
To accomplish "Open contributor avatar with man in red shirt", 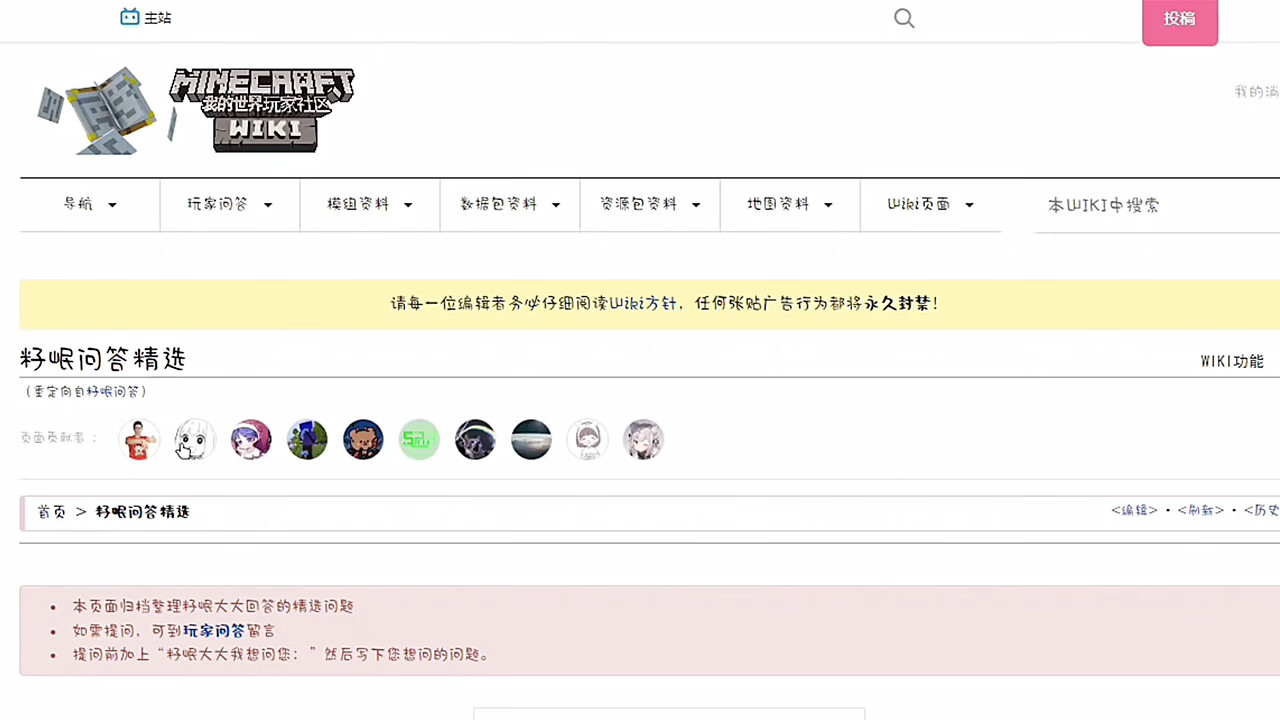I will coord(139,439).
